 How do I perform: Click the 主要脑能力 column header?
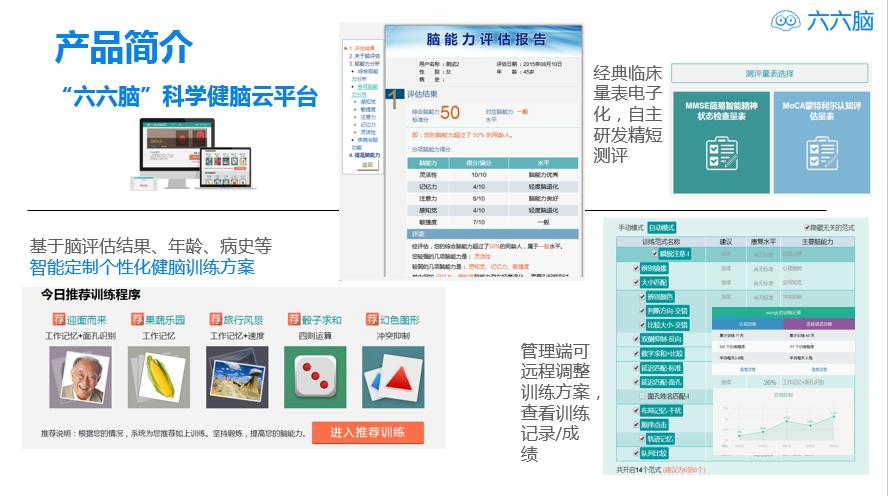point(817,242)
